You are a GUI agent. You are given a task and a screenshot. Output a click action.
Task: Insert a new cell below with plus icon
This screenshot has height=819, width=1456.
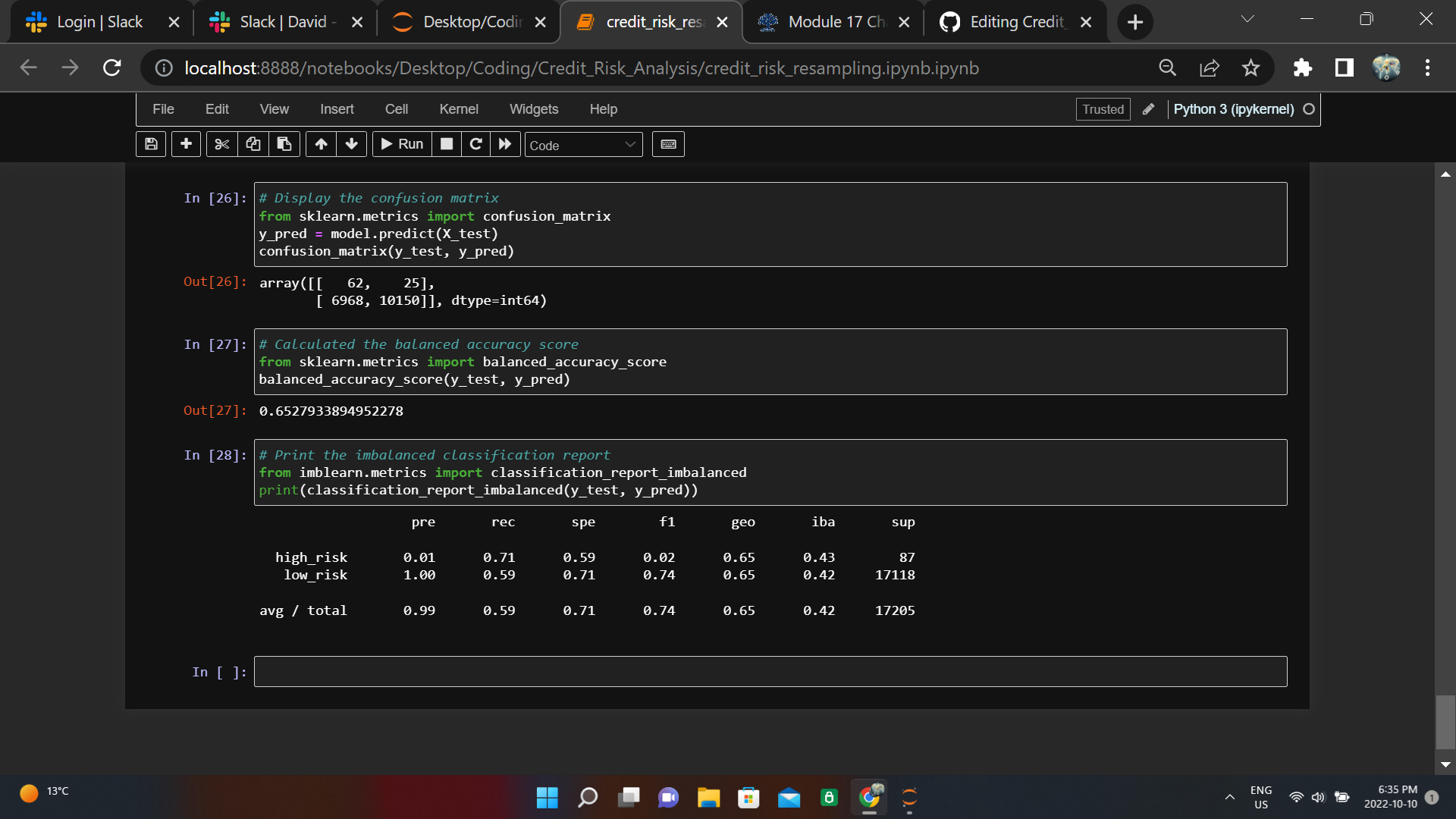coord(186,144)
